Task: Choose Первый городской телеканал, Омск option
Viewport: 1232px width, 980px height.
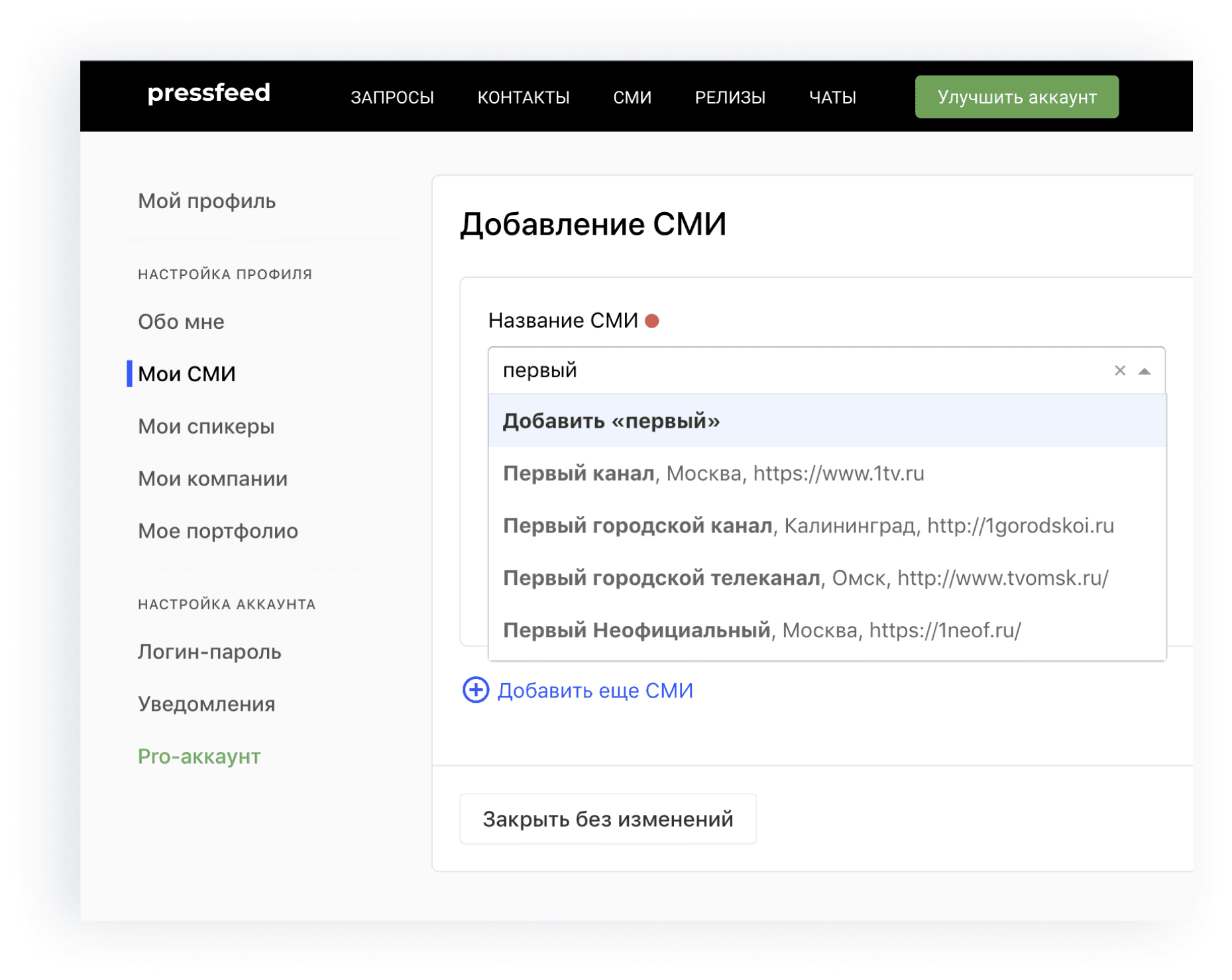Action: [x=827, y=578]
